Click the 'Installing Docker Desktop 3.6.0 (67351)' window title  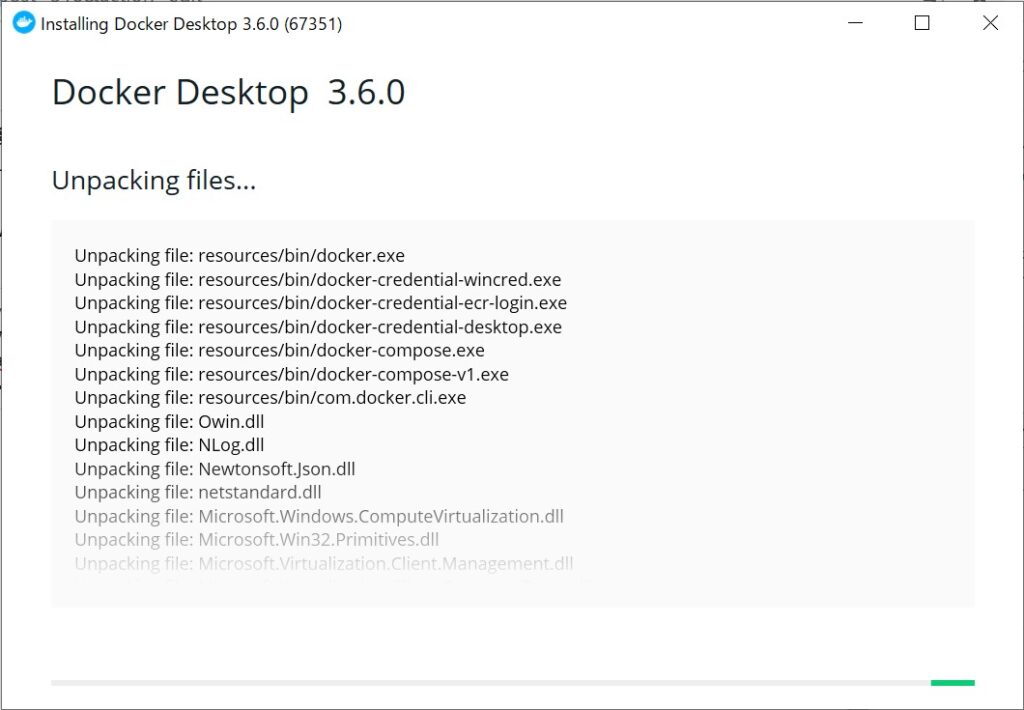pyautogui.click(x=191, y=24)
